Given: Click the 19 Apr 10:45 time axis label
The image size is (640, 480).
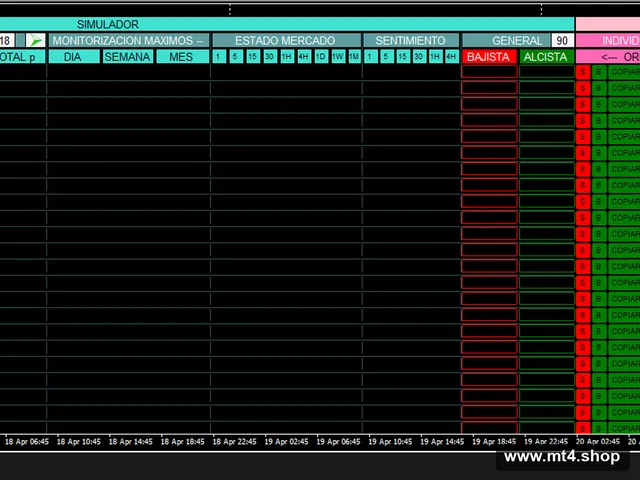Looking at the screenshot, I should 390,441.
